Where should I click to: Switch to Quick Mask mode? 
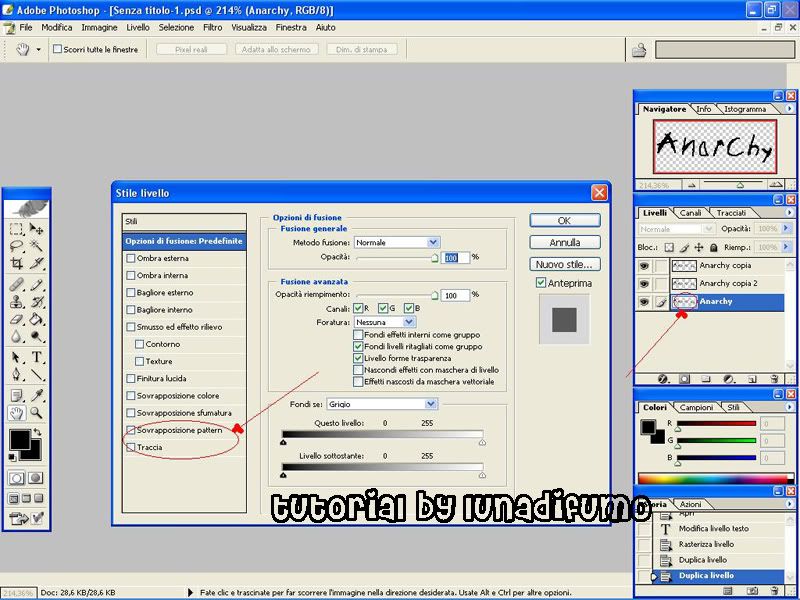[35, 478]
